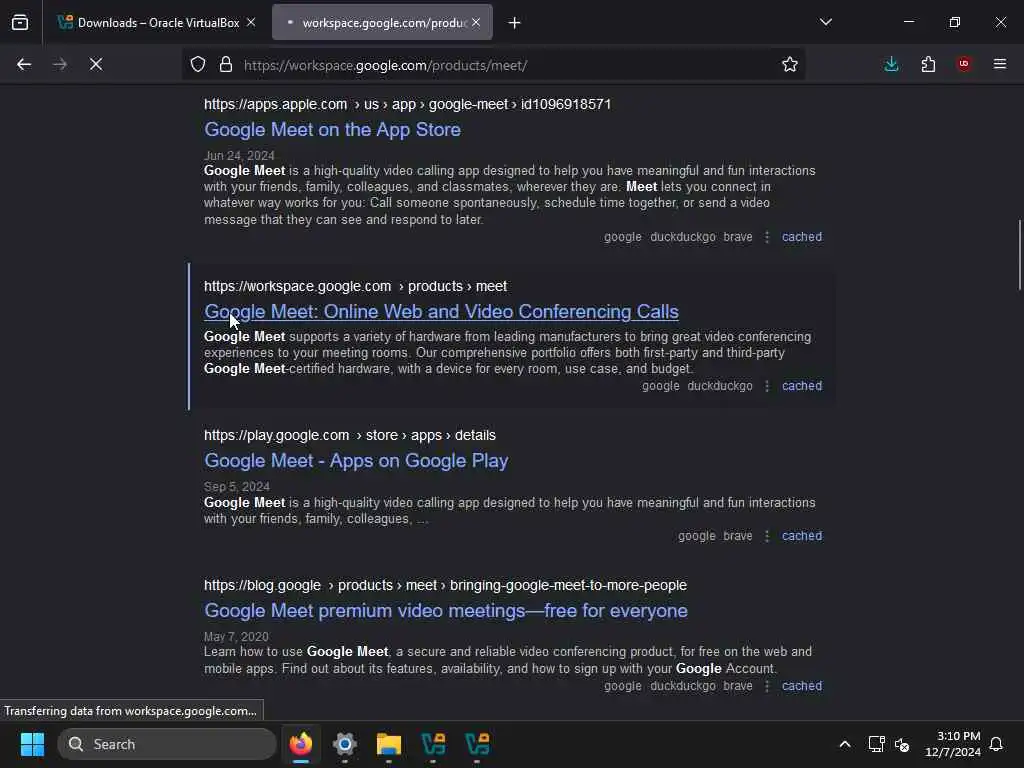Open cached copy of App Store result
Screen dimensions: 1024x768
[x=802, y=237]
